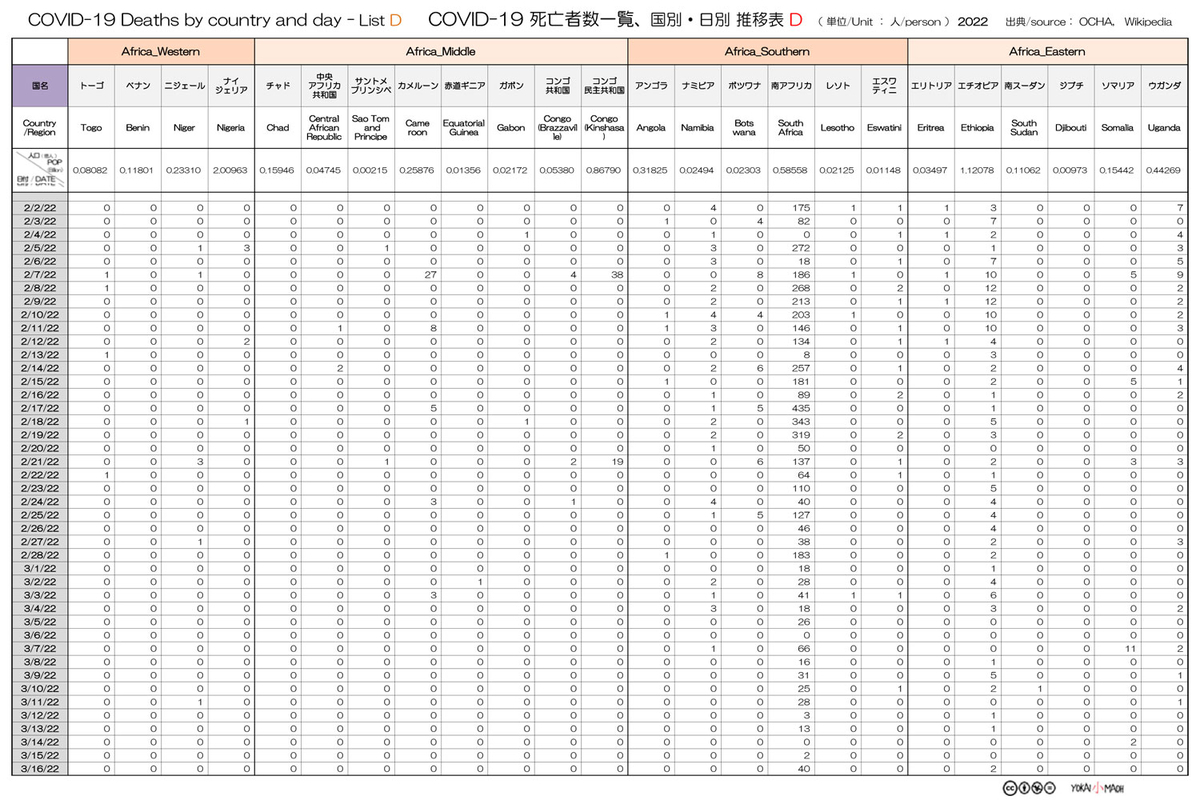Select the Africa_Southern region header

coord(767,51)
